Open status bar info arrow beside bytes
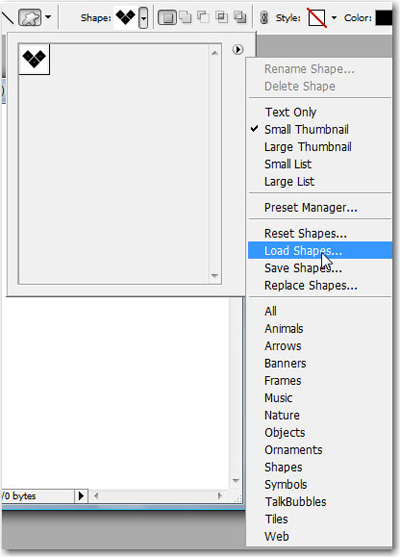The image size is (400, 557). coord(81,496)
